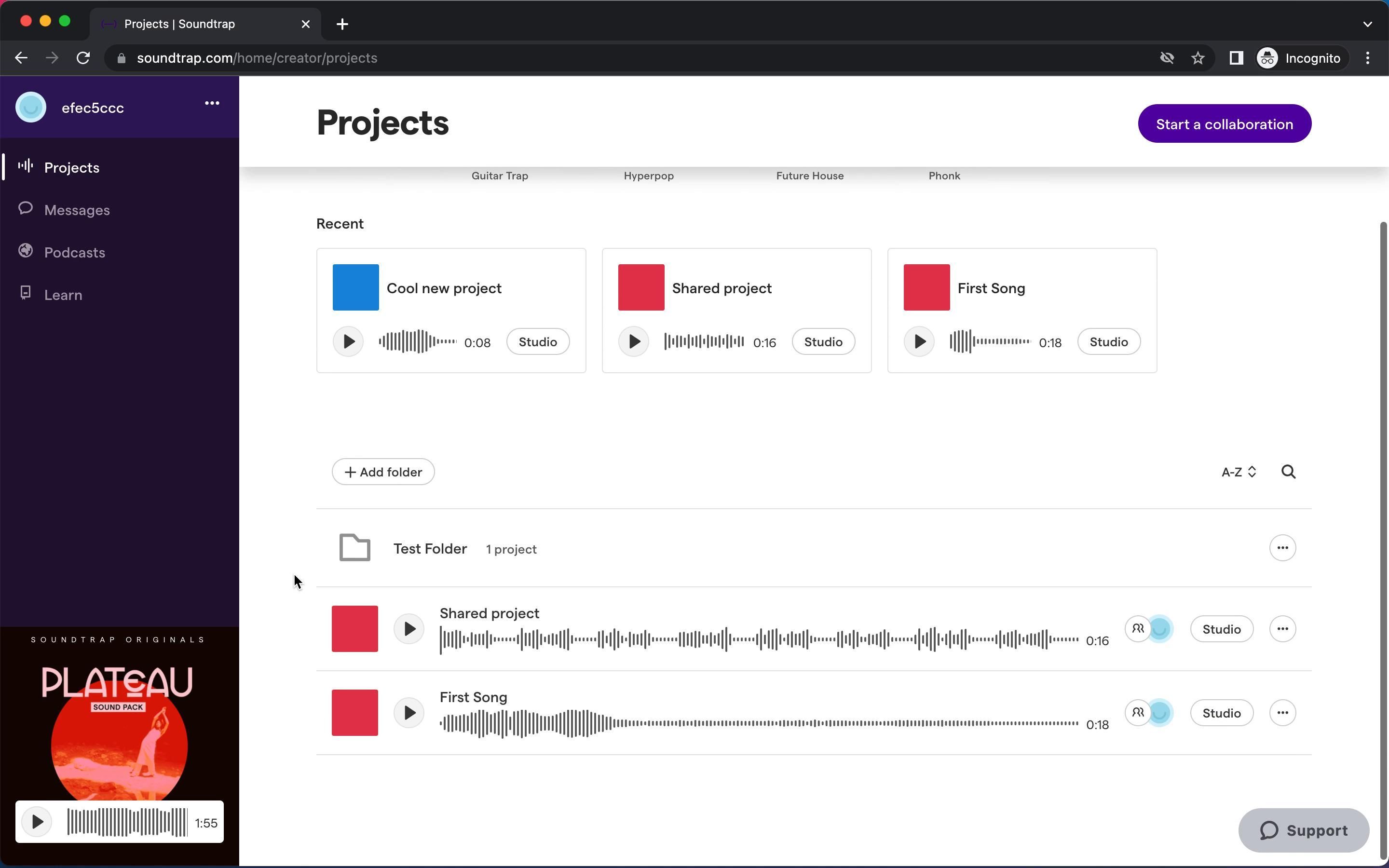The height and width of the screenshot is (868, 1389).
Task: Open First Song row more options menu
Action: [x=1282, y=712]
